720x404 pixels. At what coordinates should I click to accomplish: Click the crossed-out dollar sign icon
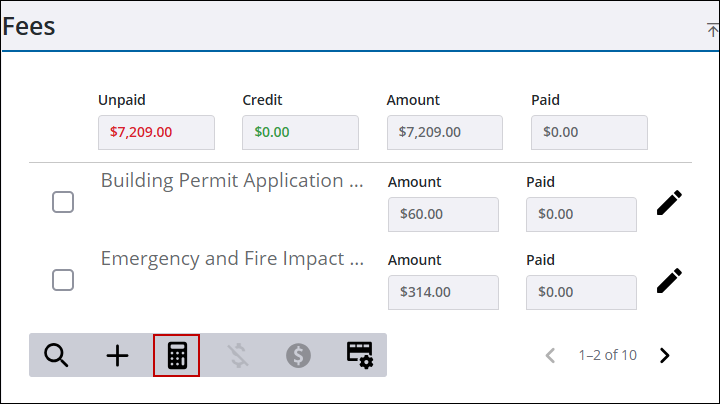click(x=238, y=355)
